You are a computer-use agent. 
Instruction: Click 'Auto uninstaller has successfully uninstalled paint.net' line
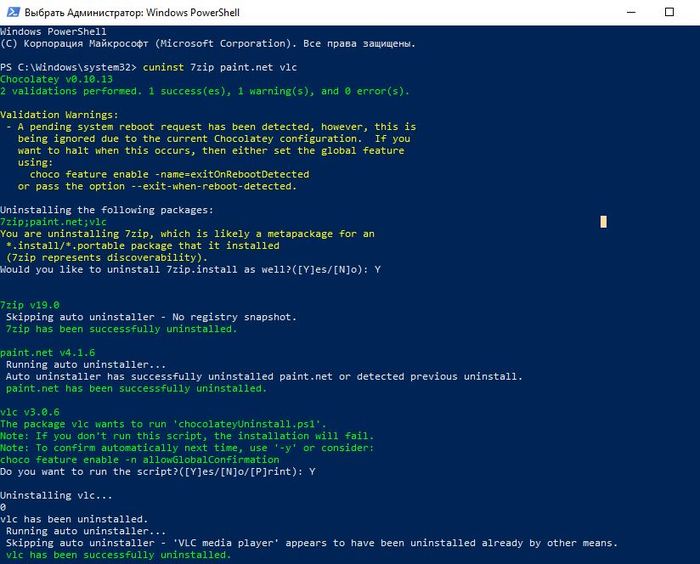click(x=264, y=376)
